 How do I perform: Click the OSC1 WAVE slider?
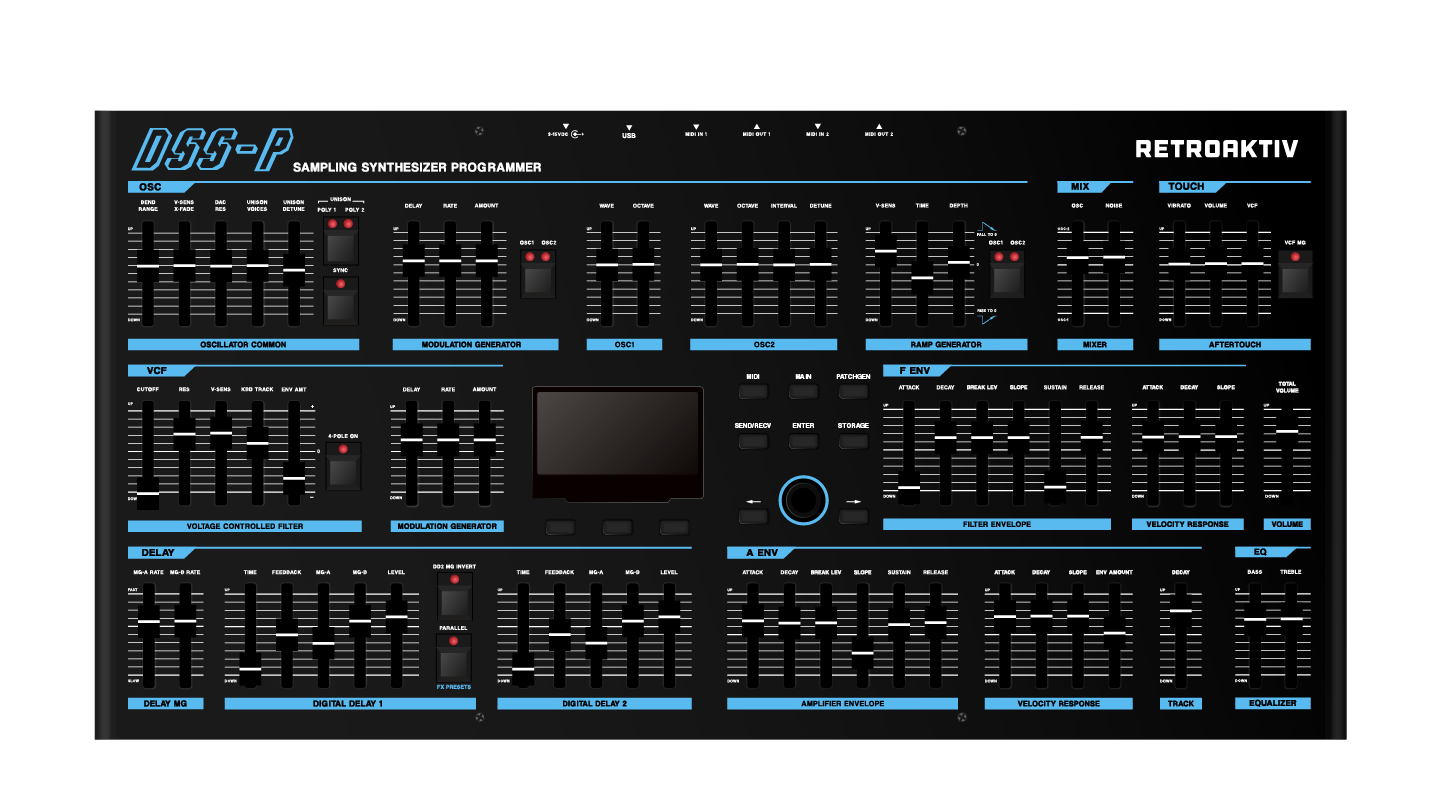(606, 273)
